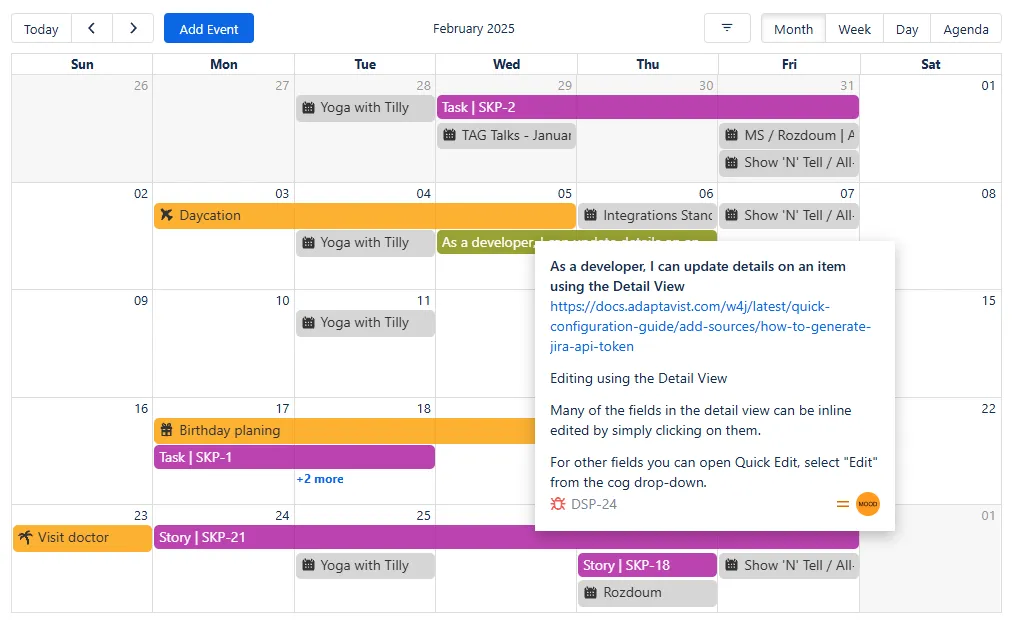Select date 26 in the first row
The height and width of the screenshot is (627, 1013).
tap(141, 85)
